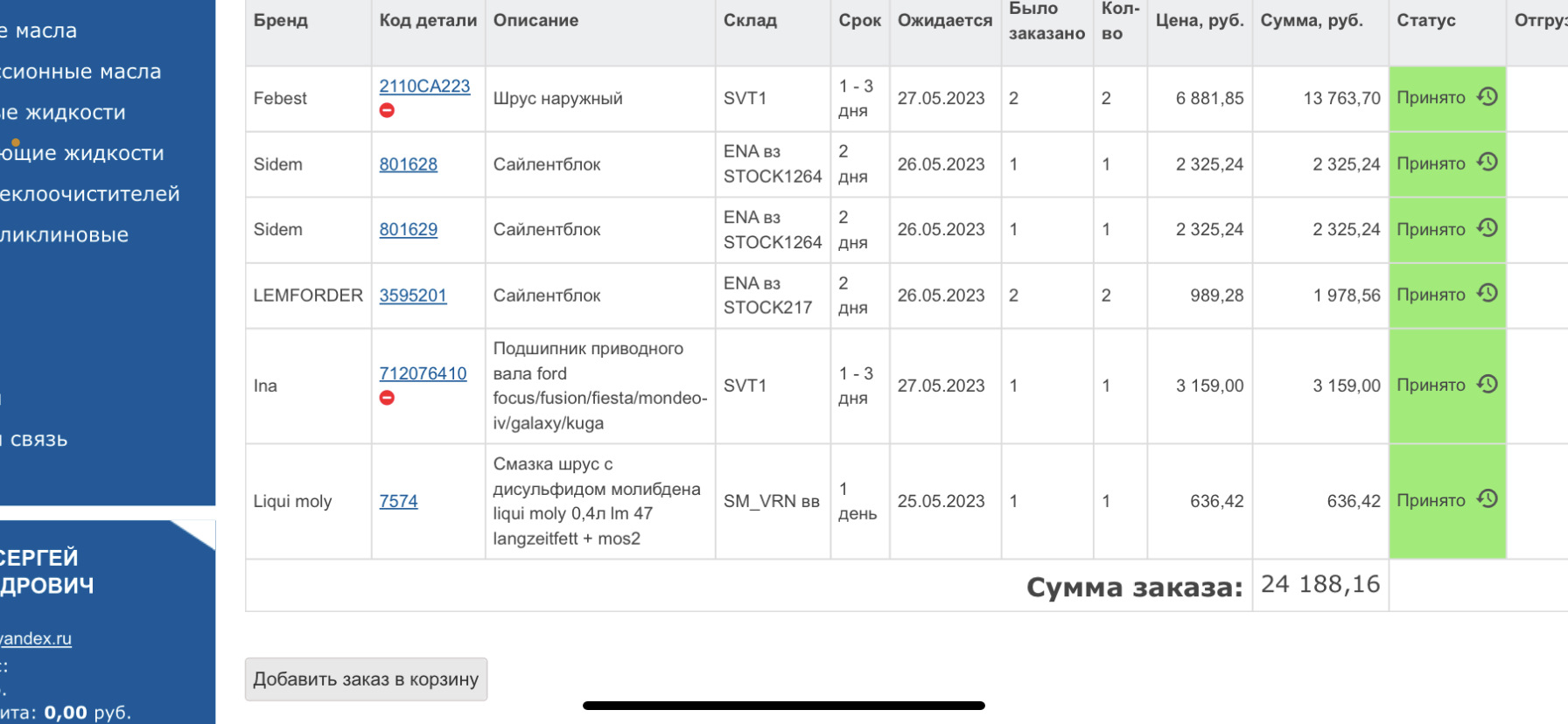Open status history icon in Febest row

pyautogui.click(x=1487, y=96)
